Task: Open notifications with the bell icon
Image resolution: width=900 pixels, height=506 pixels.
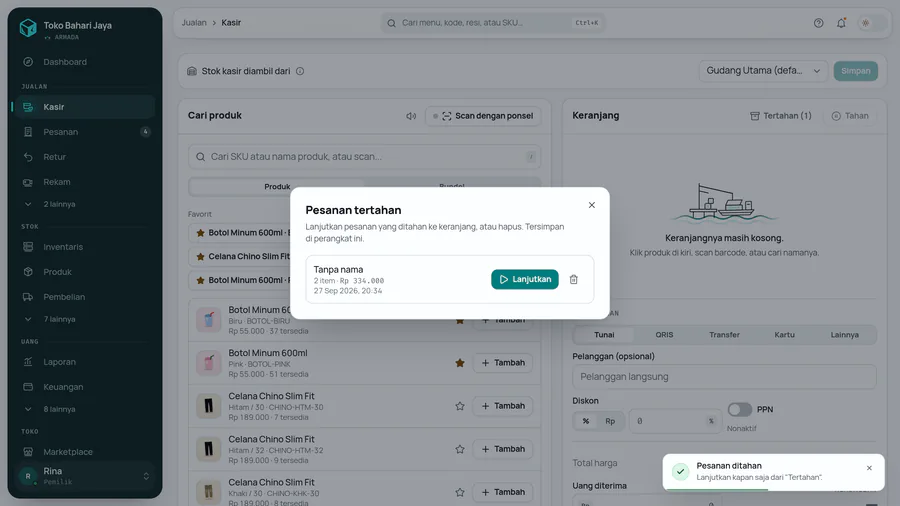Action: 841,23
